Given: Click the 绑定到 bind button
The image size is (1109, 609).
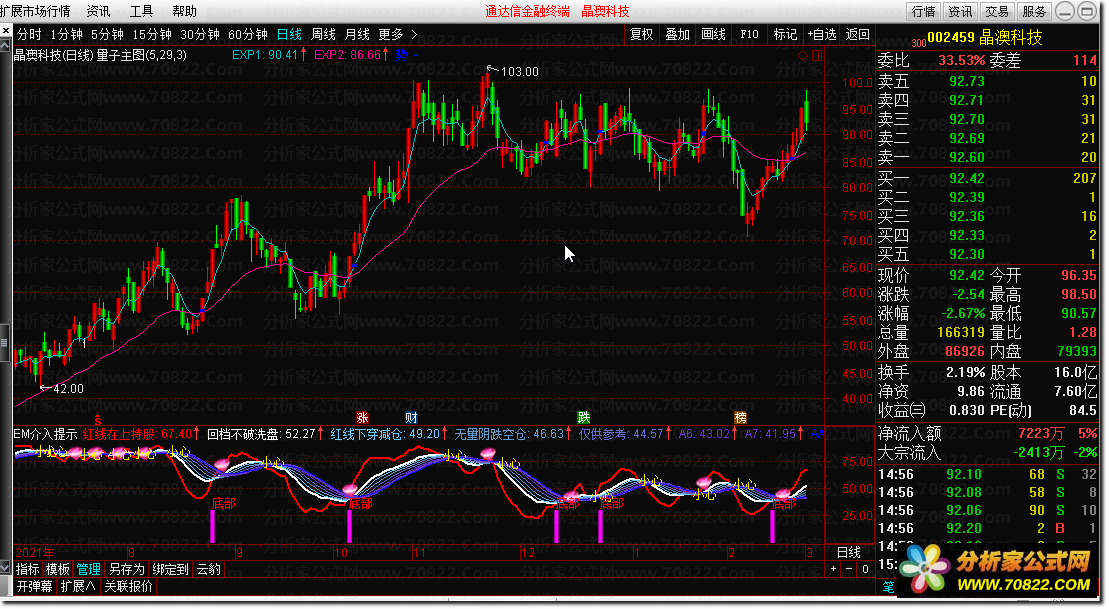Looking at the screenshot, I should [x=170, y=569].
